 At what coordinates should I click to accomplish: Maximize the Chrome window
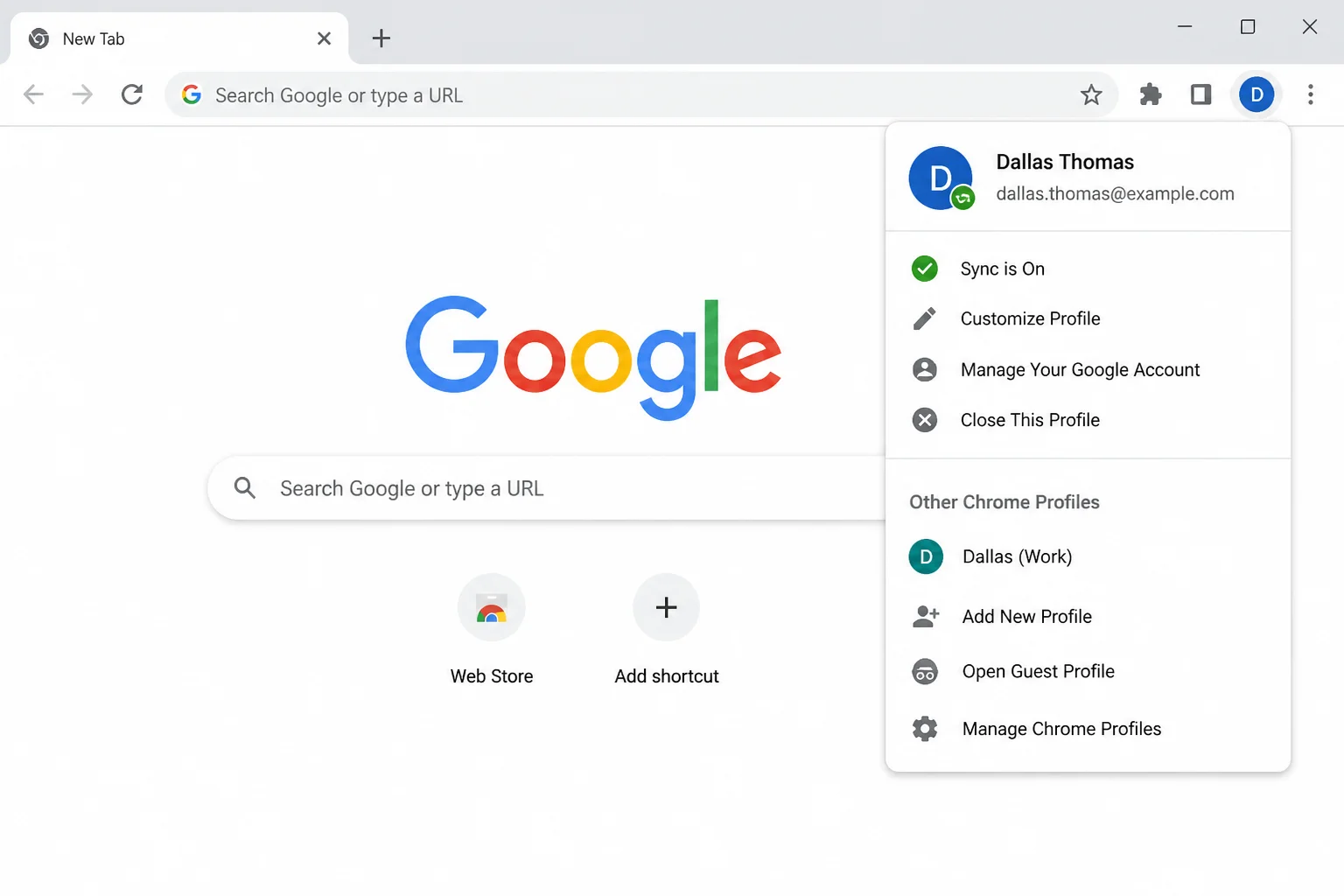1248,26
